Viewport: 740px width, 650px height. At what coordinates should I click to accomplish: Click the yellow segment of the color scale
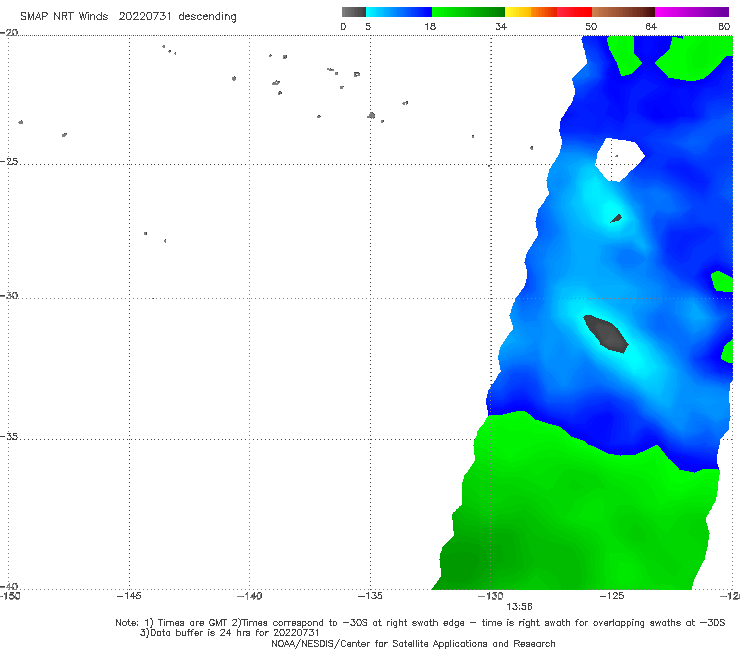(518, 12)
